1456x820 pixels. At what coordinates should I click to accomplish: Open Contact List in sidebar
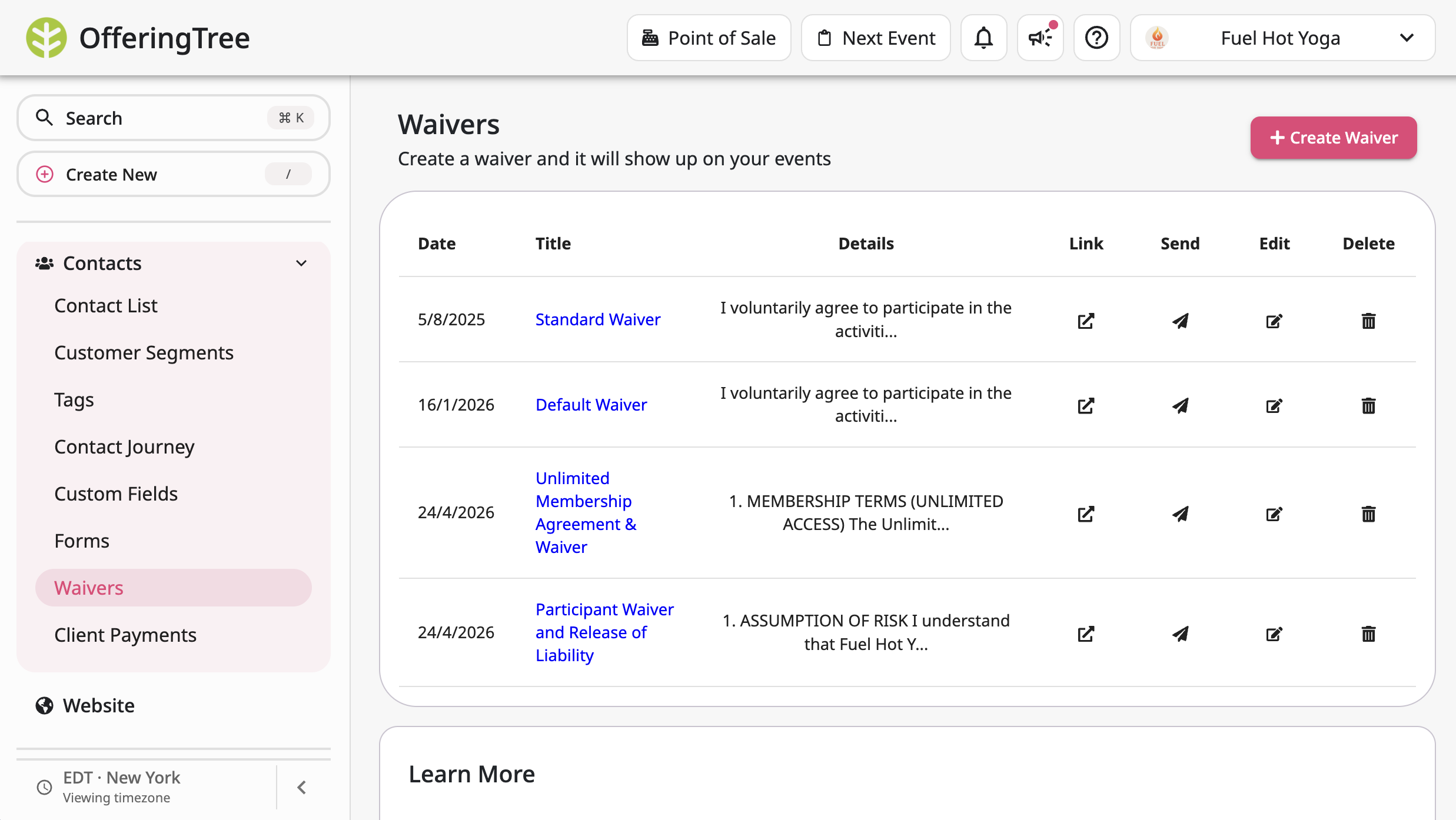click(x=106, y=305)
